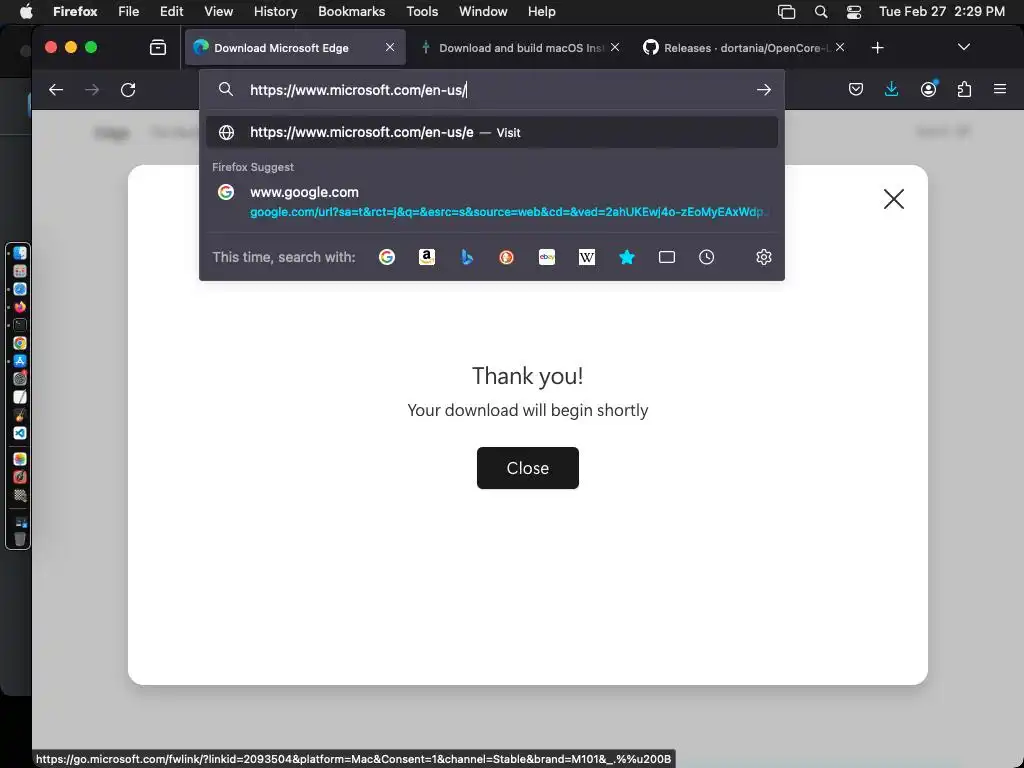This screenshot has width=1024, height=768.
Task: Click the date and time clock
Action: click(942, 12)
